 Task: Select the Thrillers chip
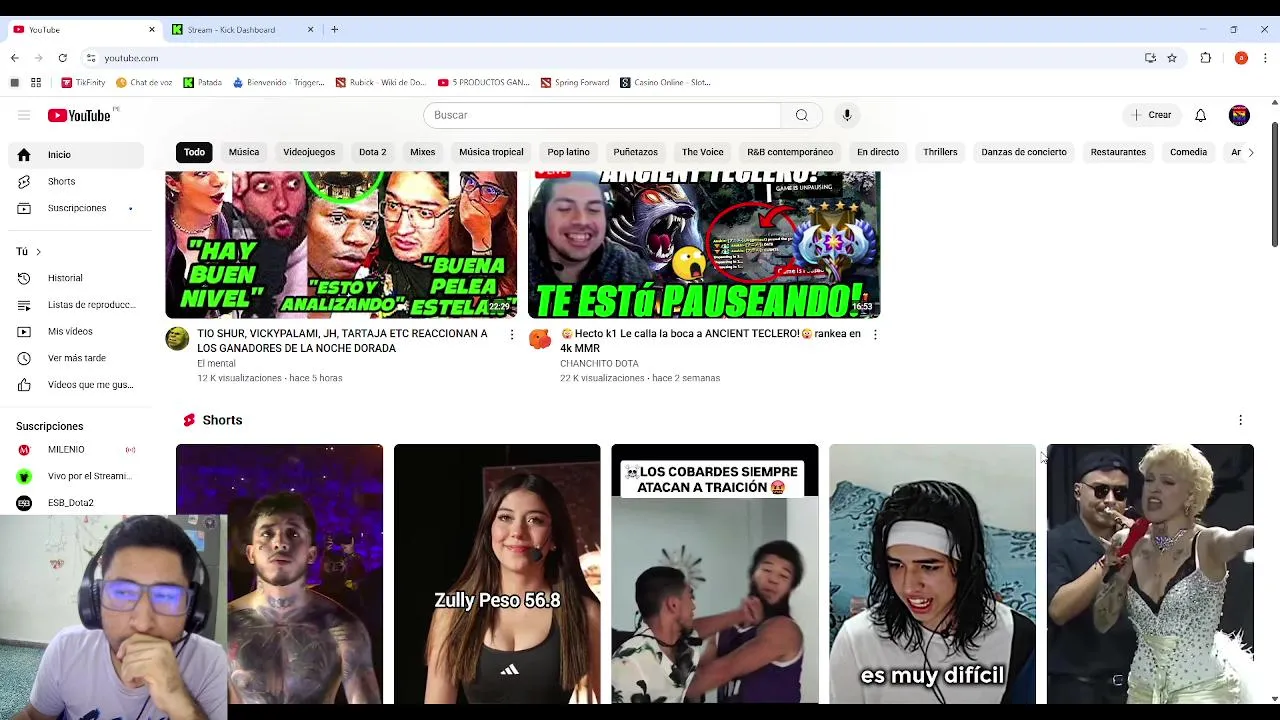point(940,152)
